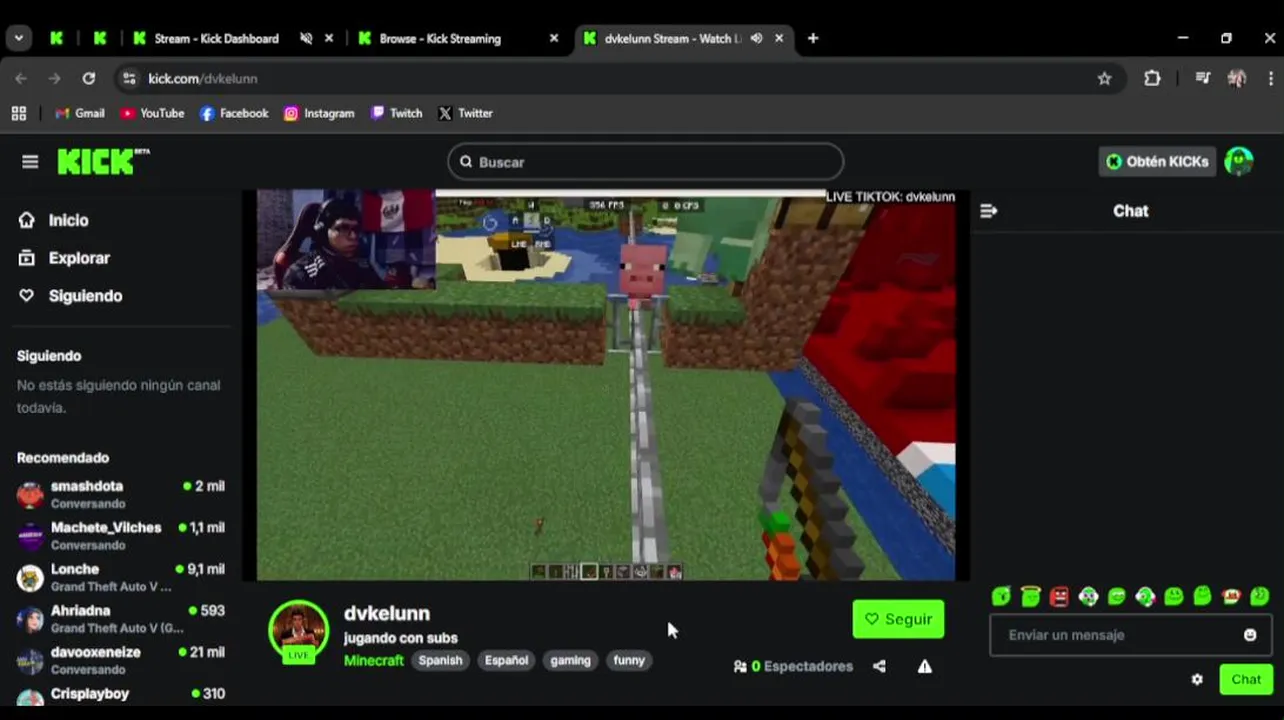Select the Español tag
This screenshot has height=720, width=1284.
(x=506, y=660)
